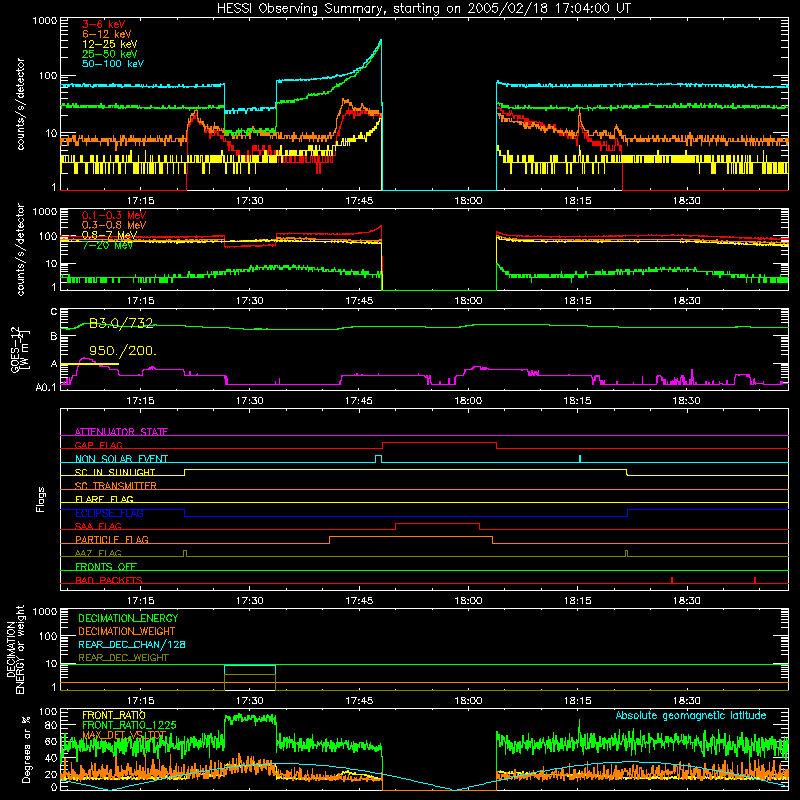Click the Degrees or % axis label
Image resolution: width=800 pixels, height=800 pixels.
tap(26, 749)
